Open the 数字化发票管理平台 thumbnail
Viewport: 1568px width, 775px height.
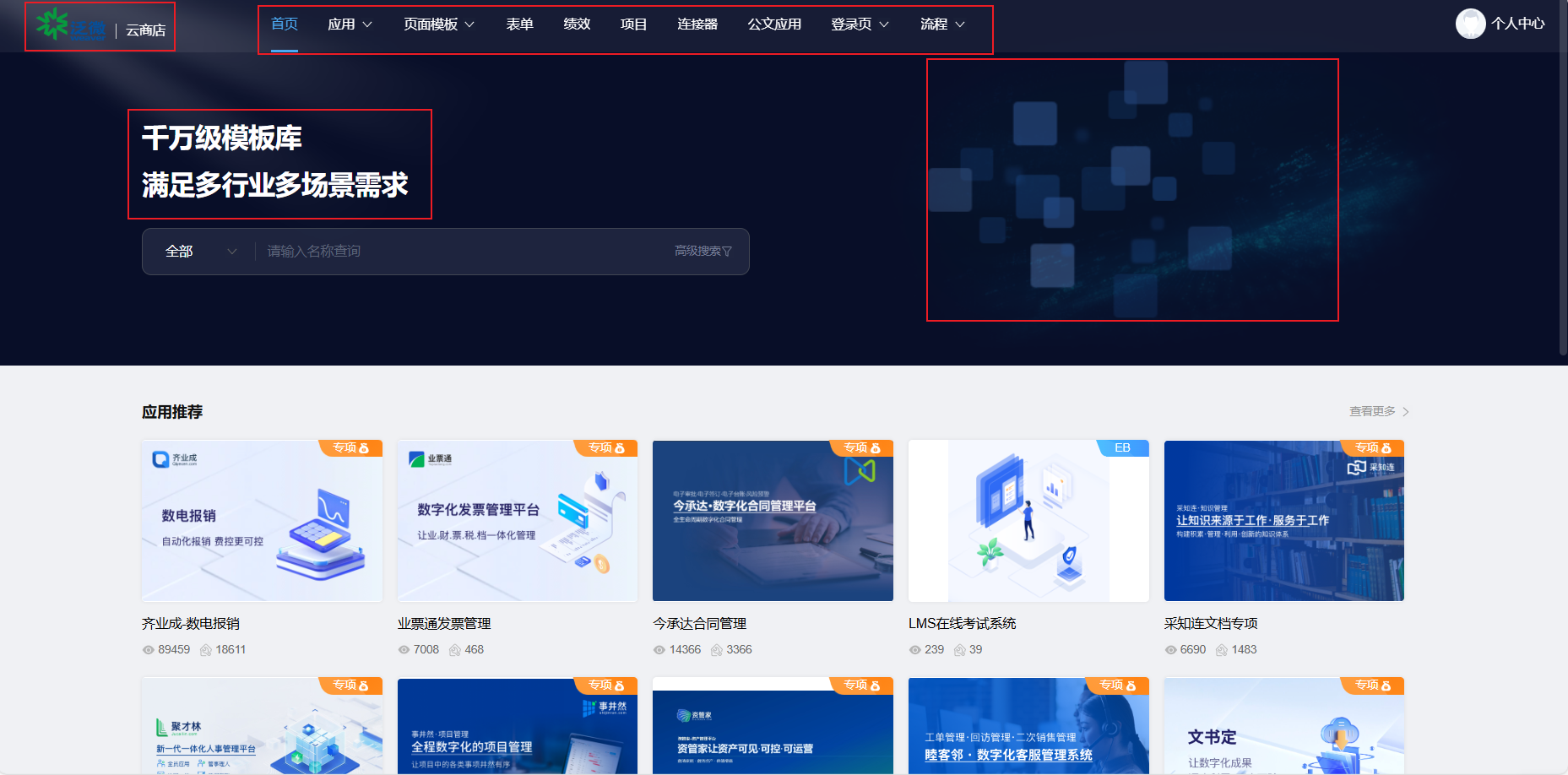coord(518,521)
